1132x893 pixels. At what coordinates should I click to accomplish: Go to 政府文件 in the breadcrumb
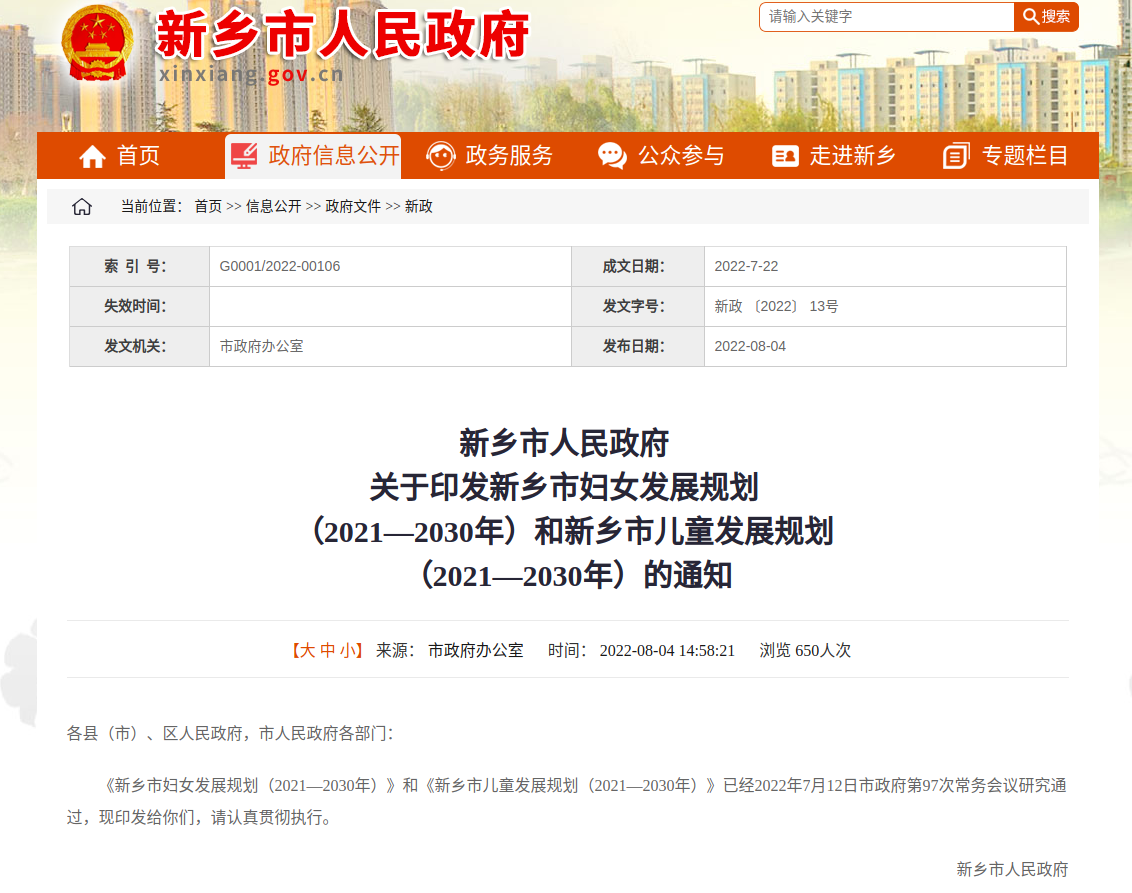pyautogui.click(x=353, y=206)
